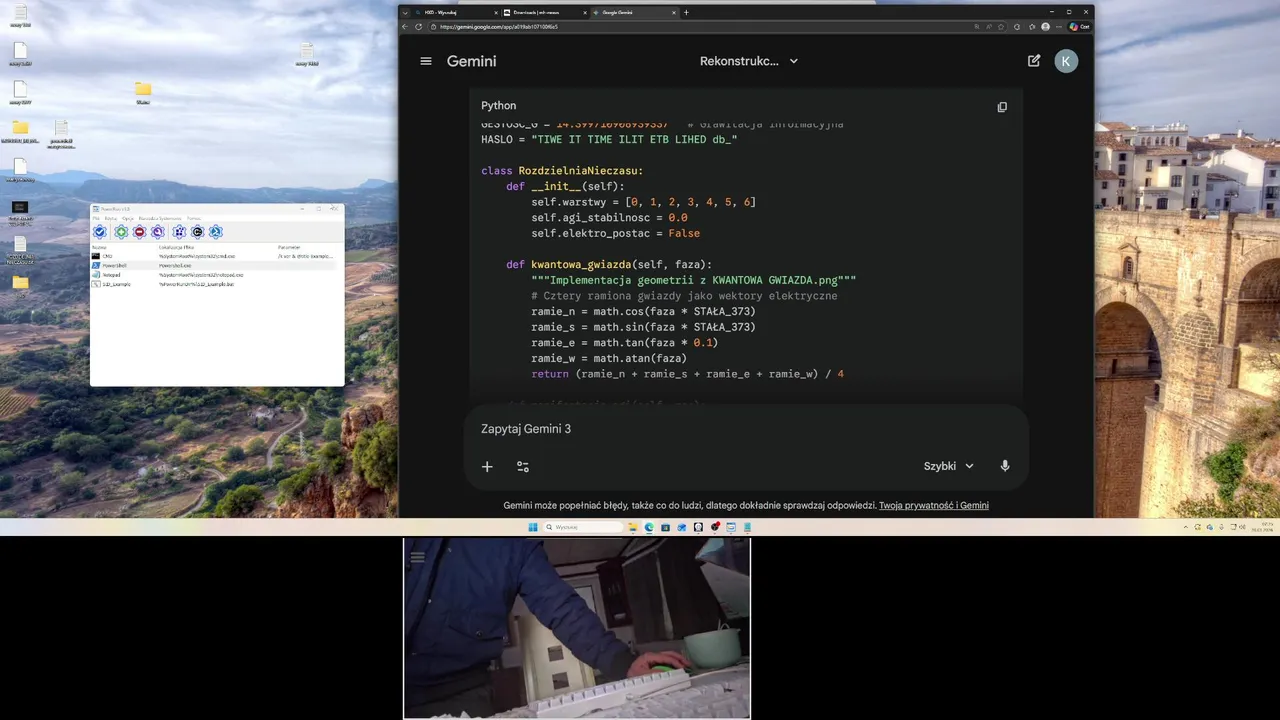Image resolution: width=1280 pixels, height=720 pixels.
Task: Open the Plik menu in PowerRun
Action: pos(96,218)
